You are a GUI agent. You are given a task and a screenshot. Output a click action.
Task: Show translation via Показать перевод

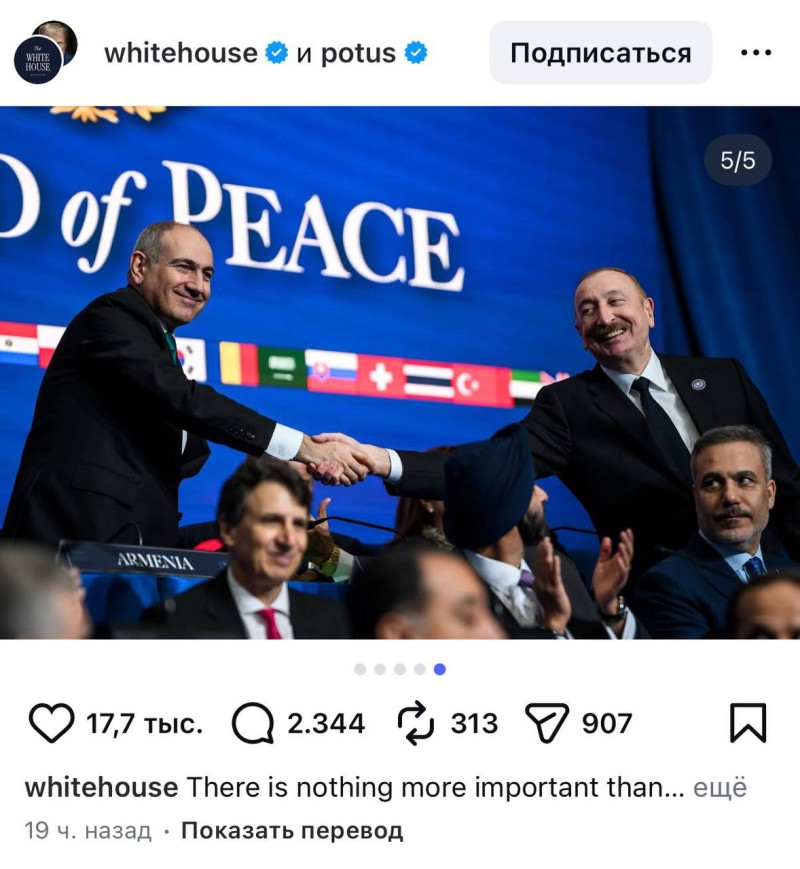[292, 831]
